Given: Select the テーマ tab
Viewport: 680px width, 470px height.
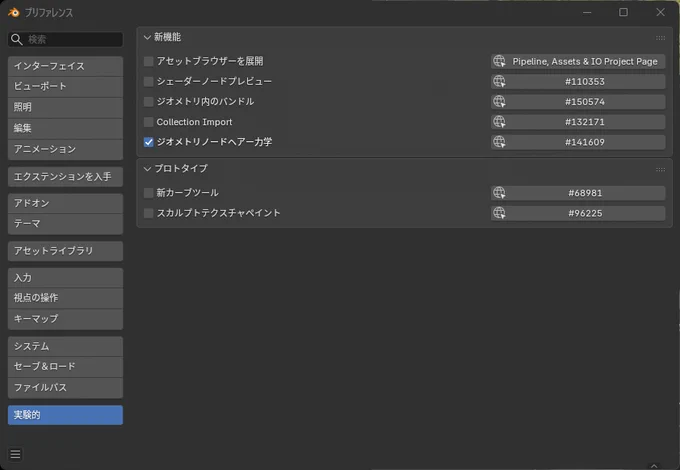Looking at the screenshot, I should tap(65, 224).
